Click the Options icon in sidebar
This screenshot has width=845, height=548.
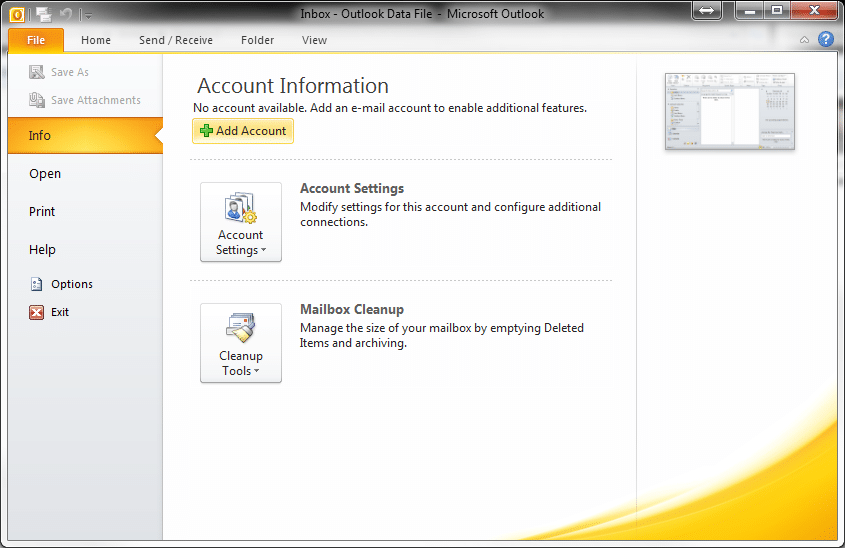tap(37, 284)
